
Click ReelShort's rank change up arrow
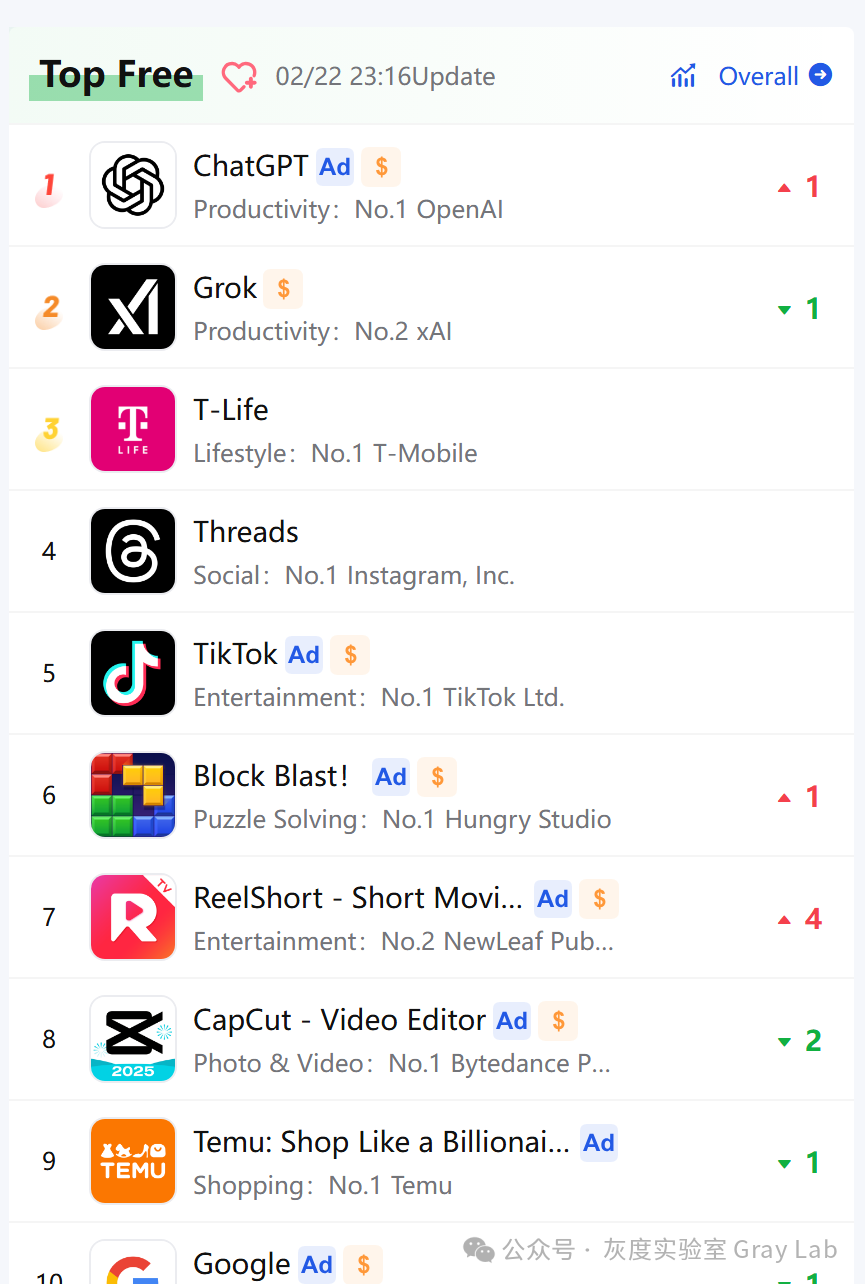785,920
